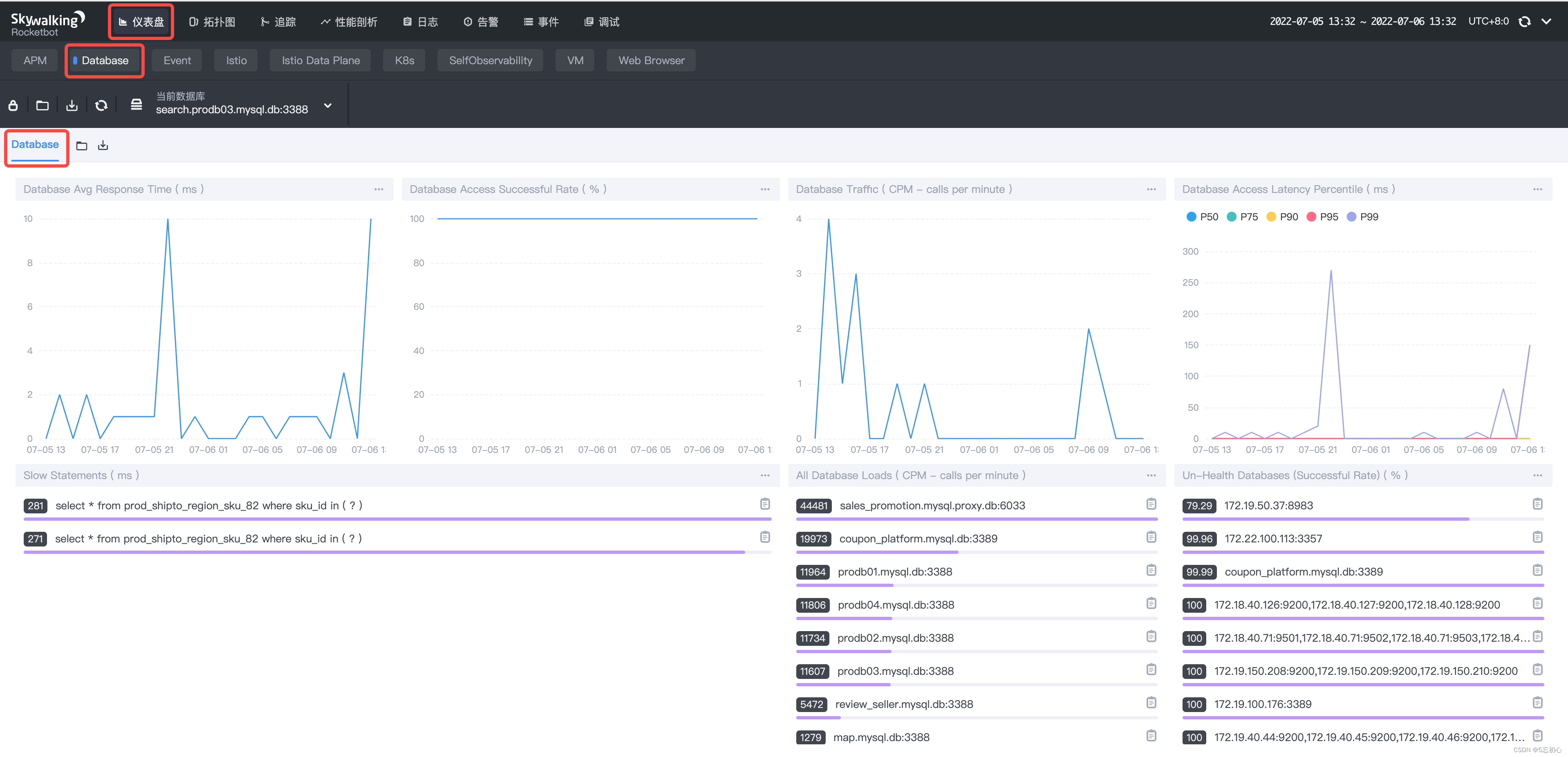1568x757 pixels.
Task: Select the blue Database sub-tab
Action: (x=35, y=145)
